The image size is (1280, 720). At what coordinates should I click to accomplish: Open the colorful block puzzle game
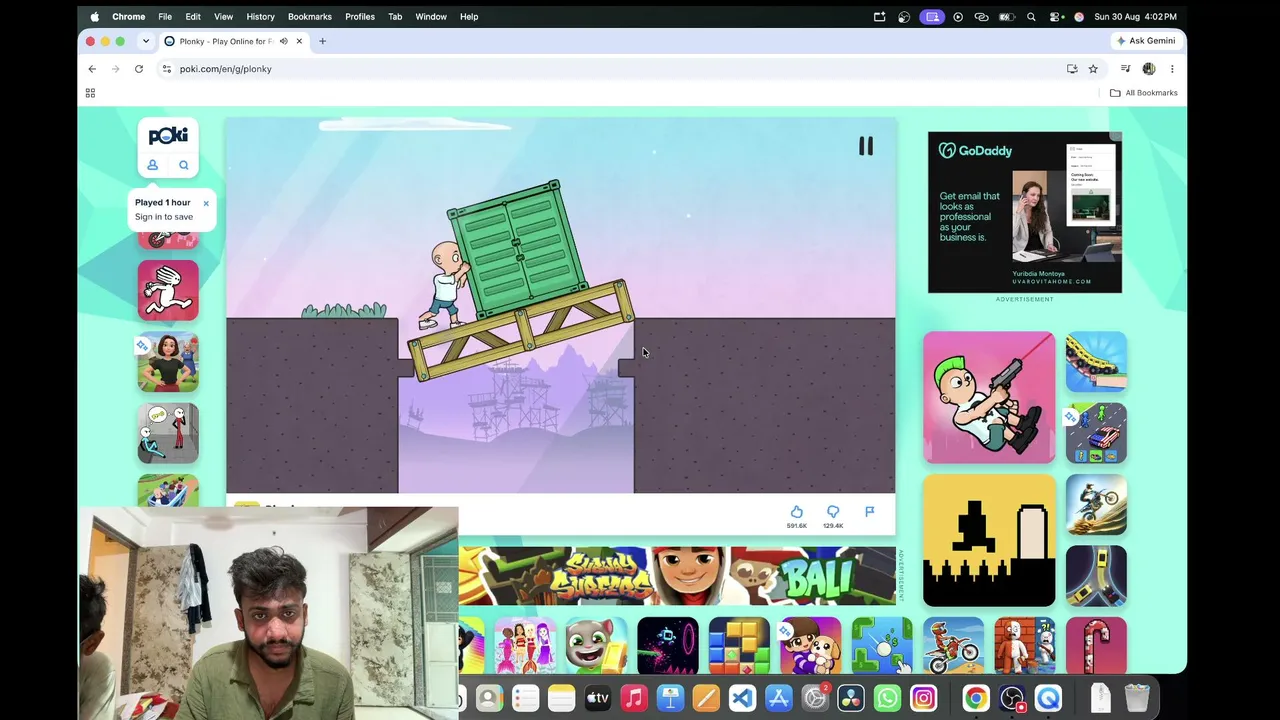(739, 646)
